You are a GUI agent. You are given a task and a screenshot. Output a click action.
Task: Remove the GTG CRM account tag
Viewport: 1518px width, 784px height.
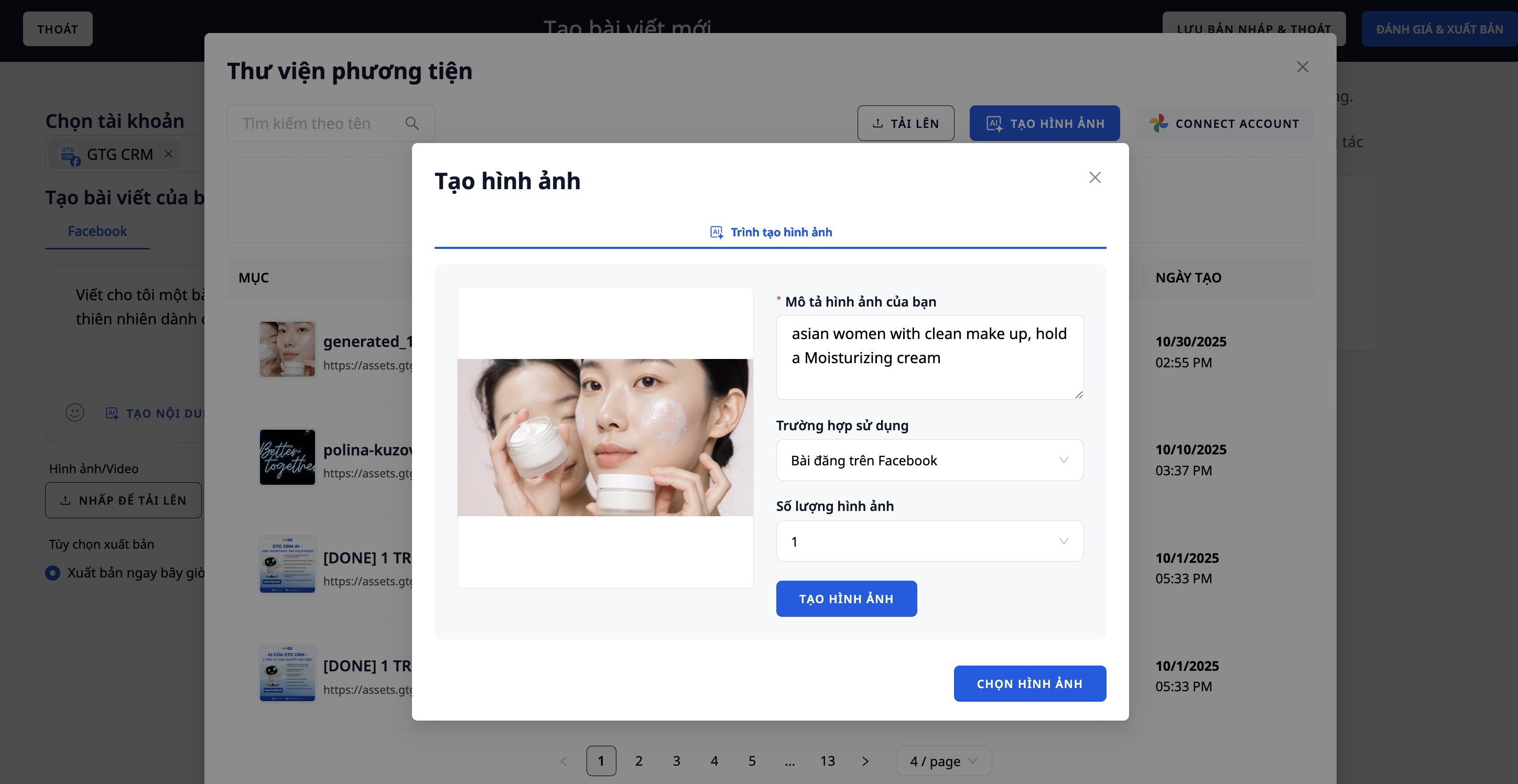point(169,154)
